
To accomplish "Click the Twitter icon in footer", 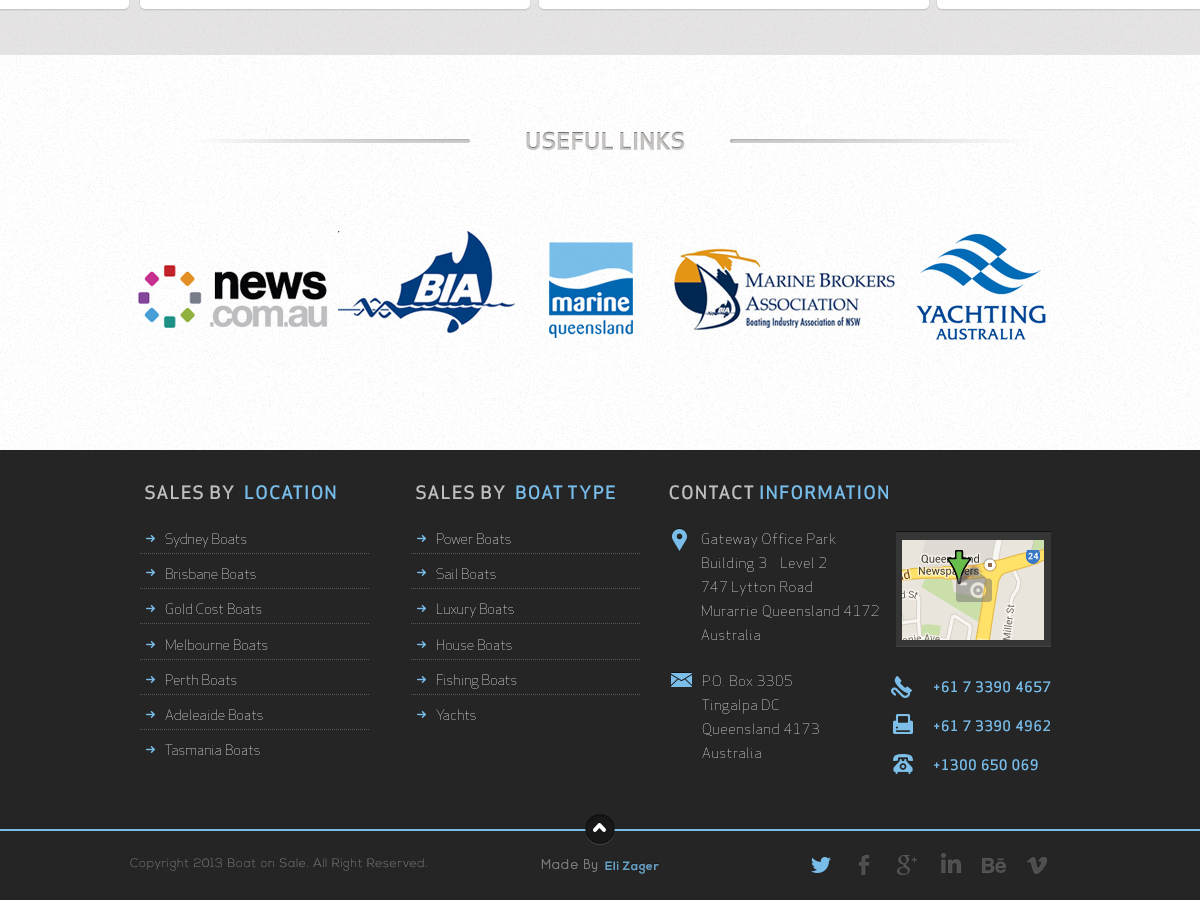I will click(821, 865).
